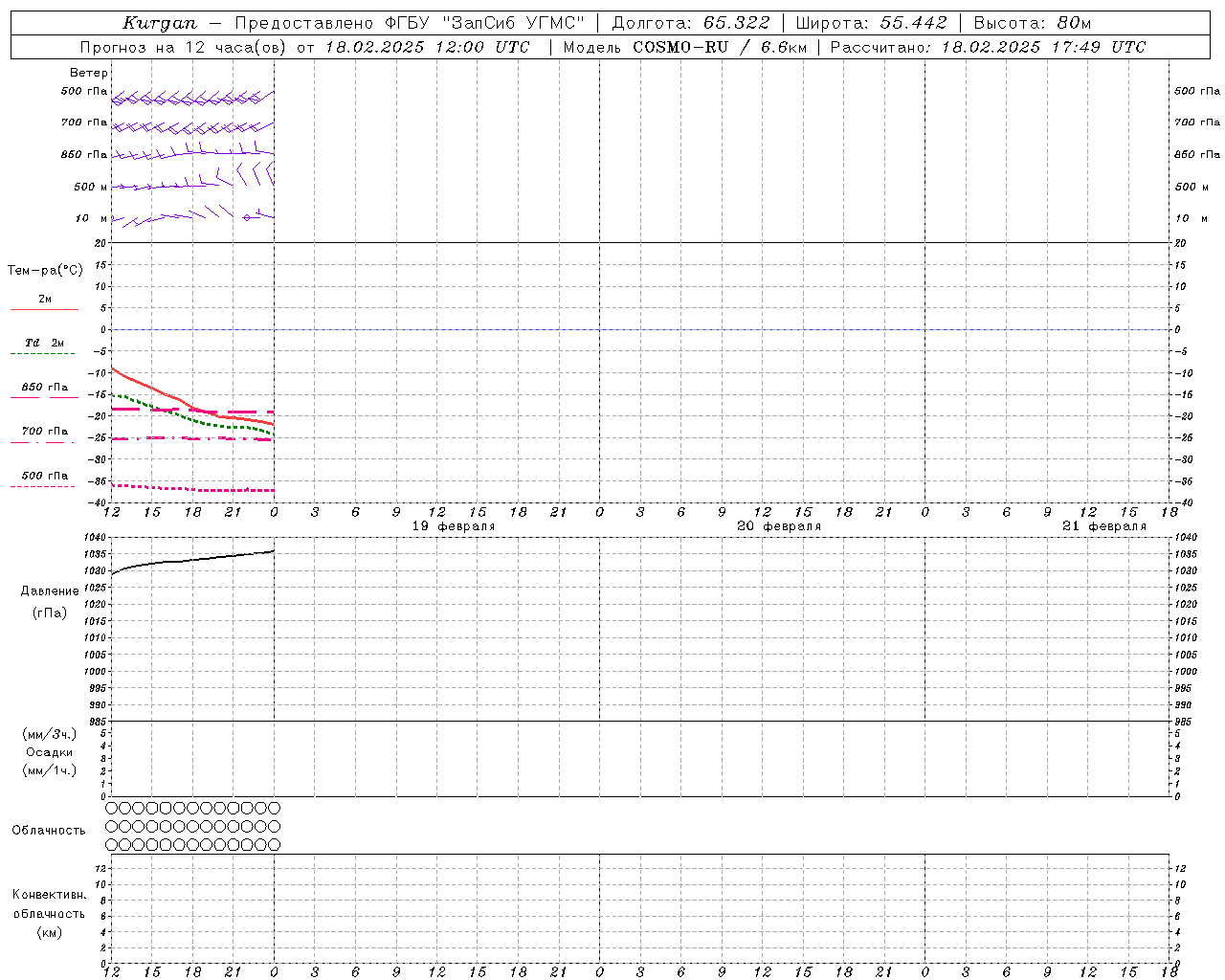Click the dash-dot 700 гПа temperature line

pos(191,438)
